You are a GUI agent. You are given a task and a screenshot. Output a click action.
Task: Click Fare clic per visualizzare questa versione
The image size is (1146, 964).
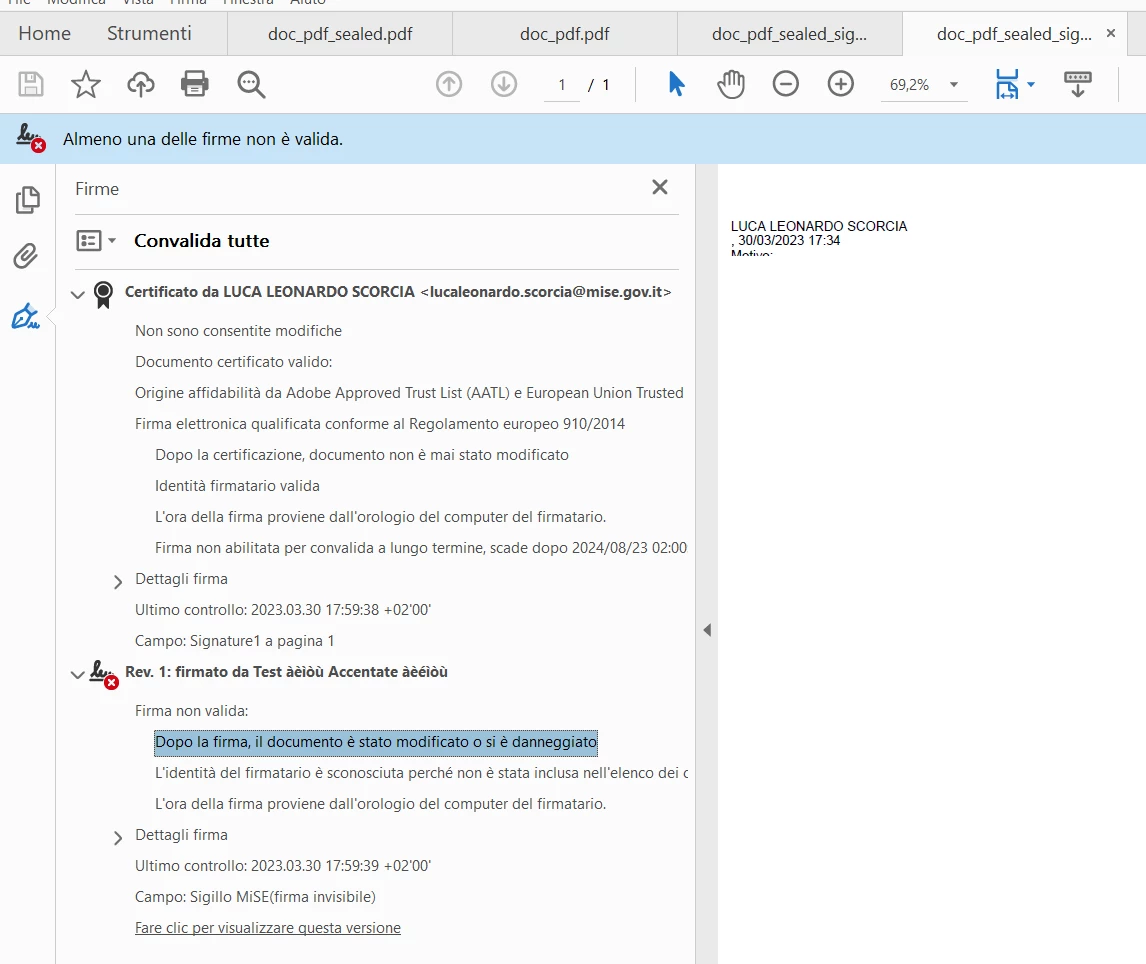pos(267,927)
